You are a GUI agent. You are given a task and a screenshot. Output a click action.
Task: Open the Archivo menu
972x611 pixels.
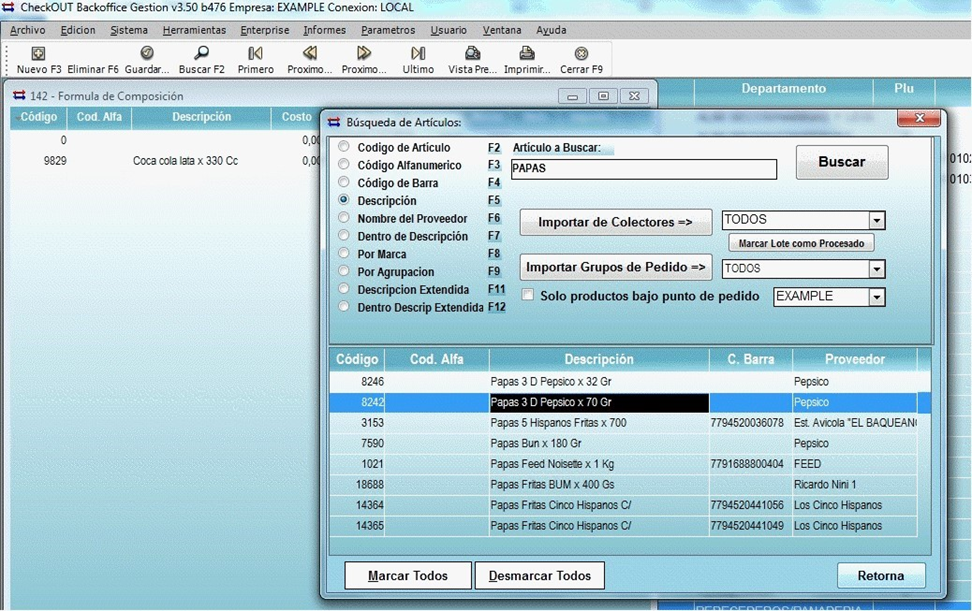pyautogui.click(x=27, y=30)
